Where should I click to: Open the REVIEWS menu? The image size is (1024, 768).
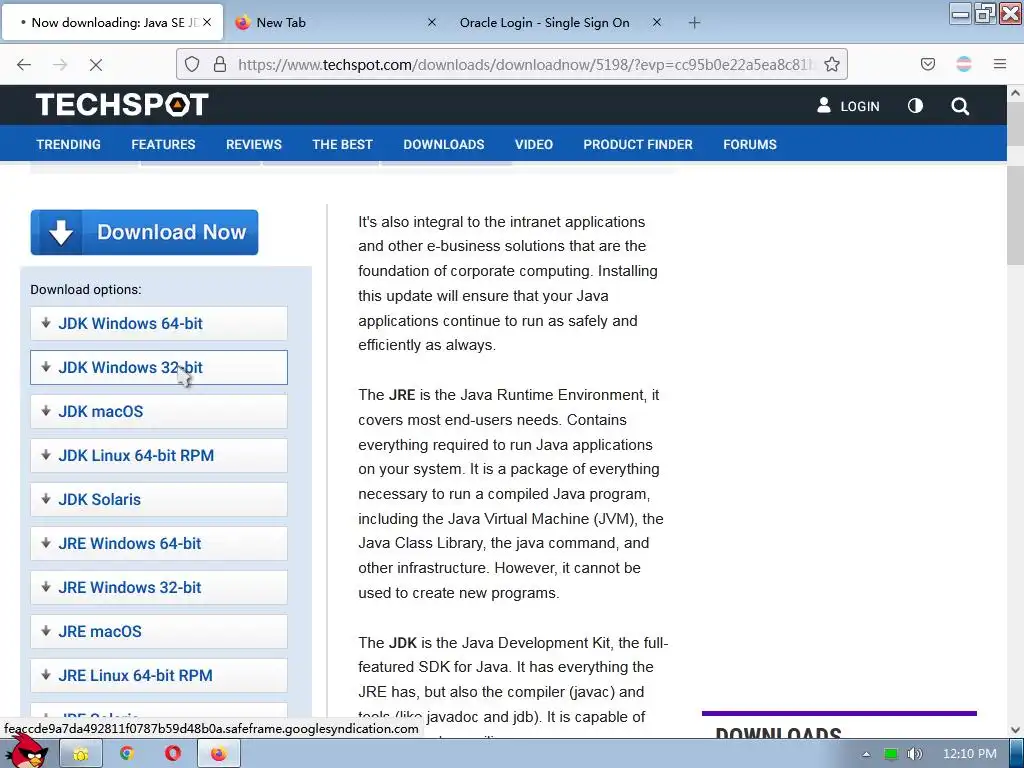point(254,144)
